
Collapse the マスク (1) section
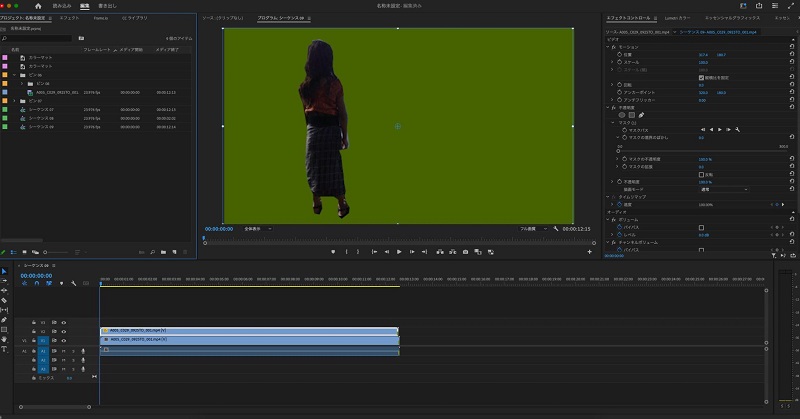(613, 122)
